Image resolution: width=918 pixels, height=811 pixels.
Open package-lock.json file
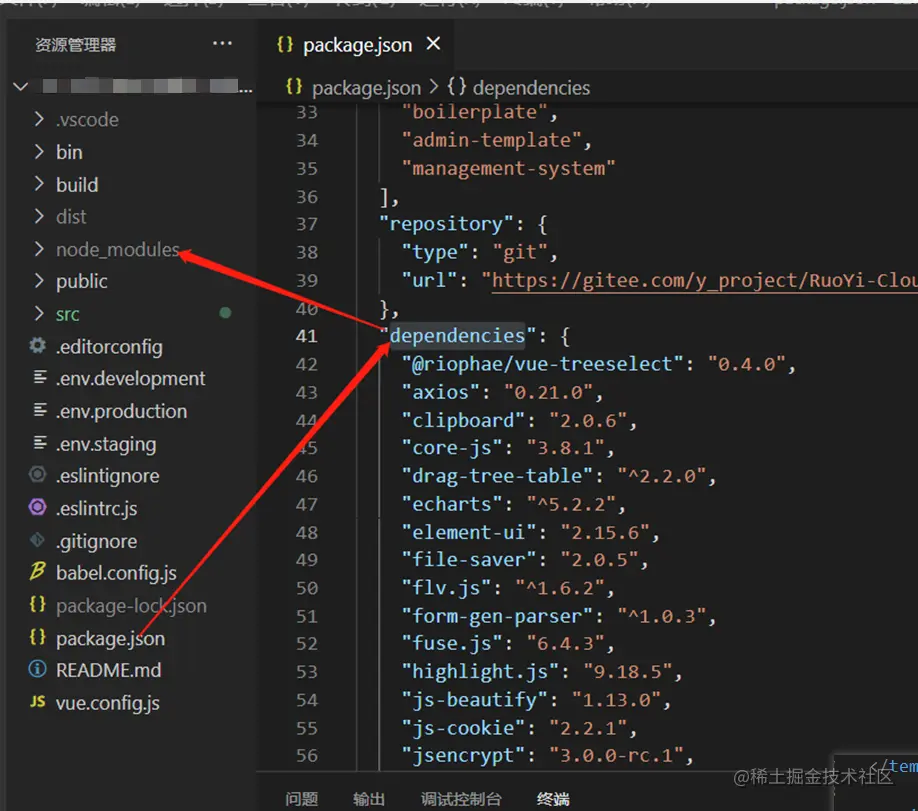pyautogui.click(x=131, y=605)
